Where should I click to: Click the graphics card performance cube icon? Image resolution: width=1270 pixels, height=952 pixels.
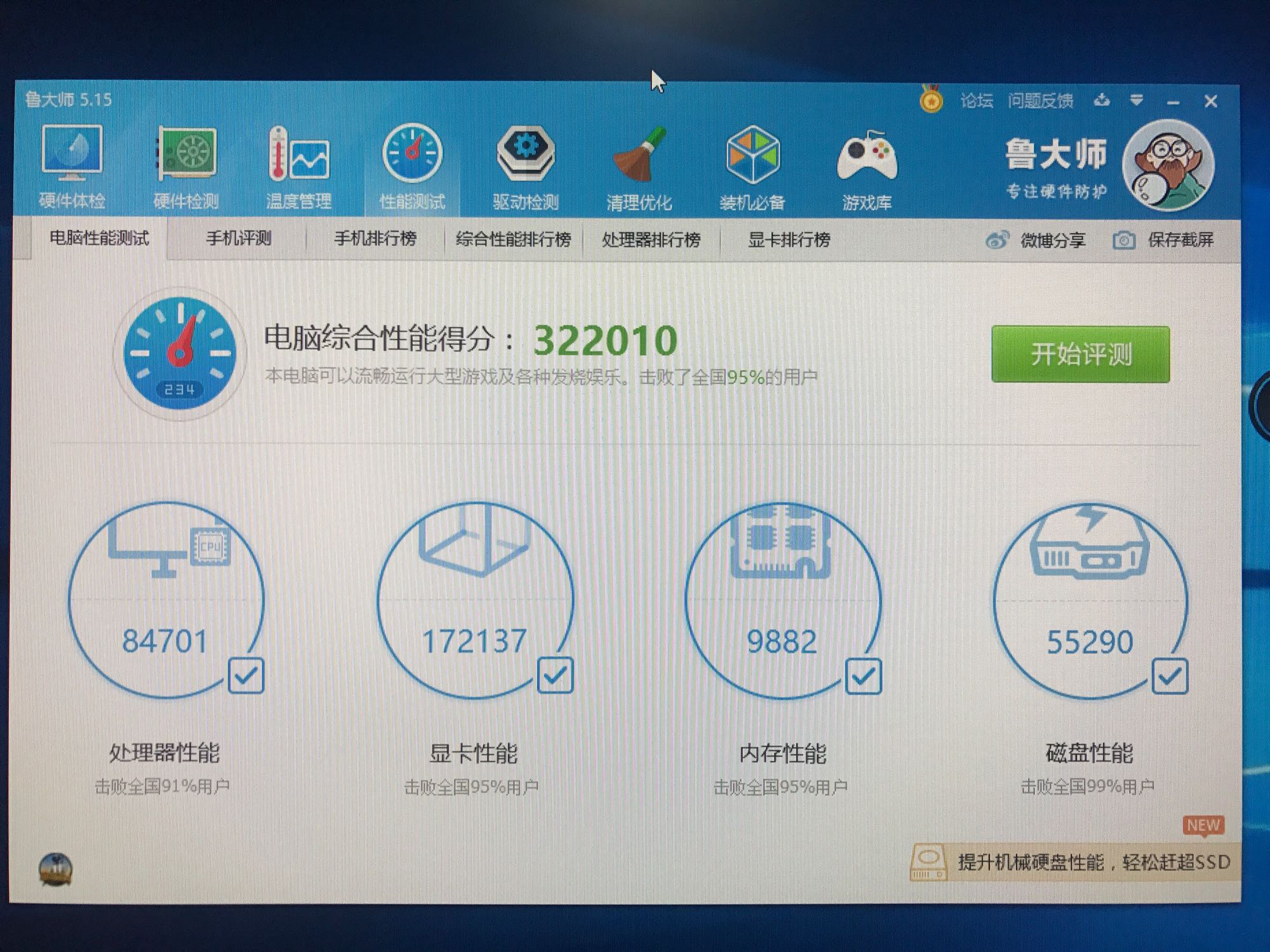coord(475,539)
